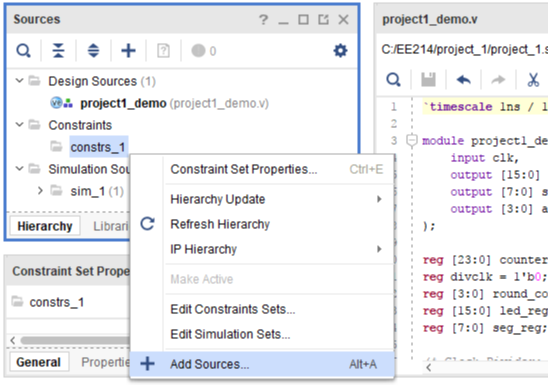Select Hierarchy Update in context menu

point(262,199)
